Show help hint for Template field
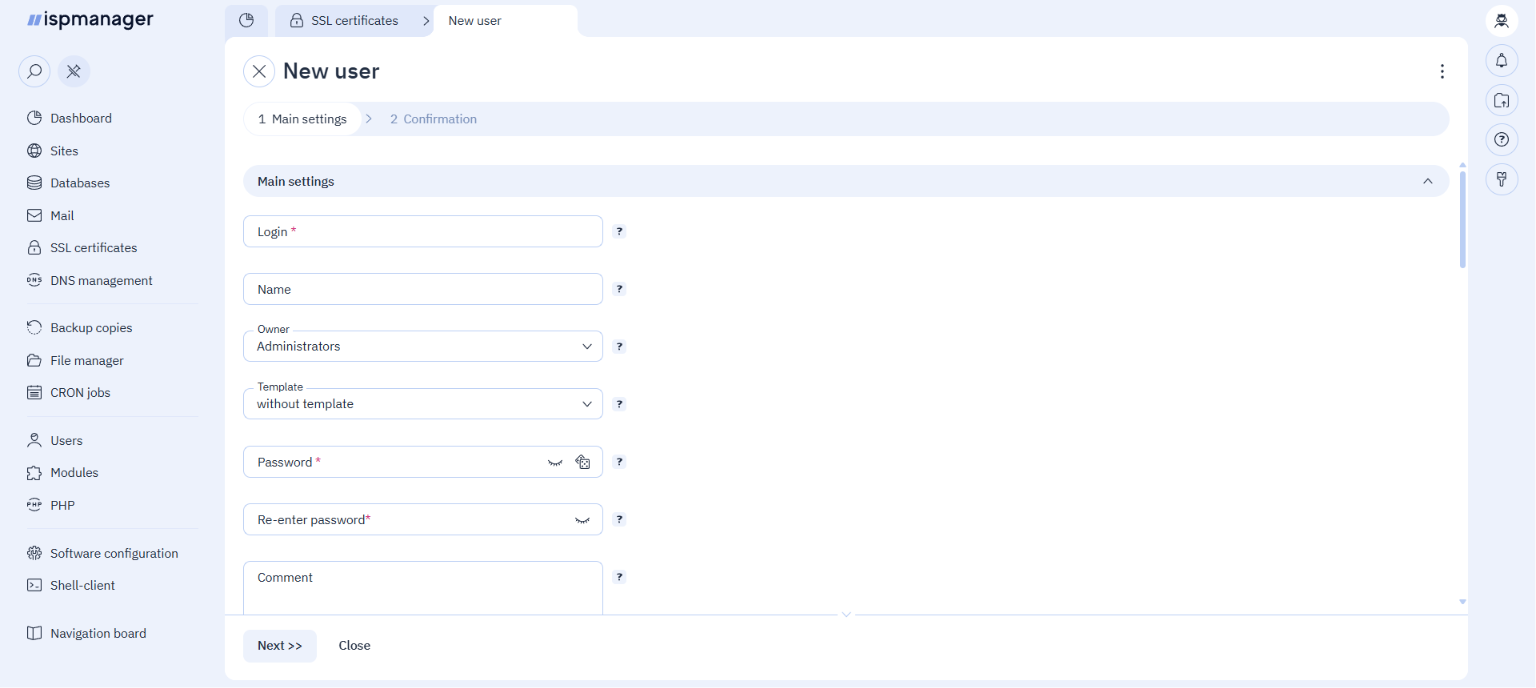The image size is (1536, 688). point(619,404)
